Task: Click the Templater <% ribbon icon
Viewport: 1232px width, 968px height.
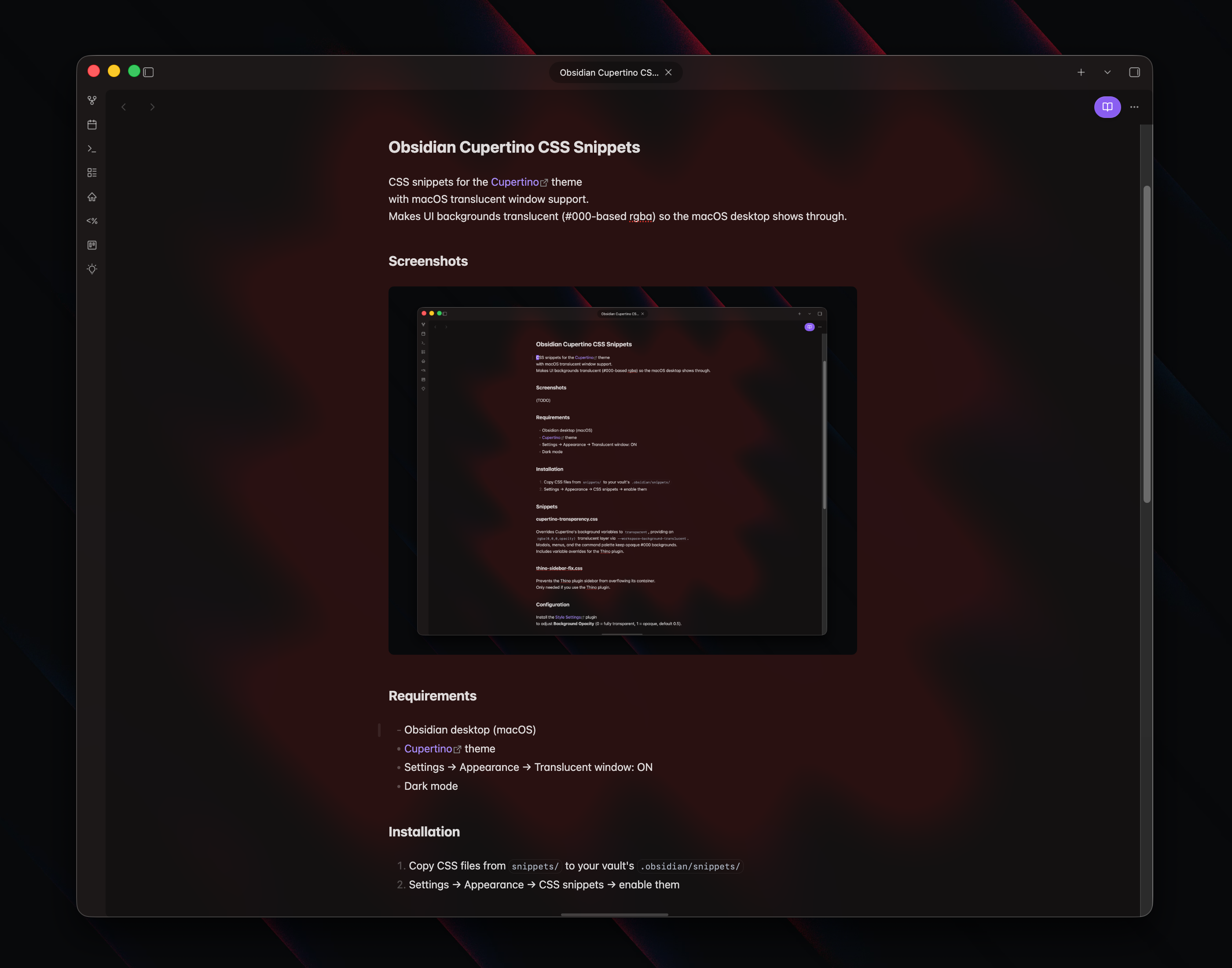Action: coord(92,221)
